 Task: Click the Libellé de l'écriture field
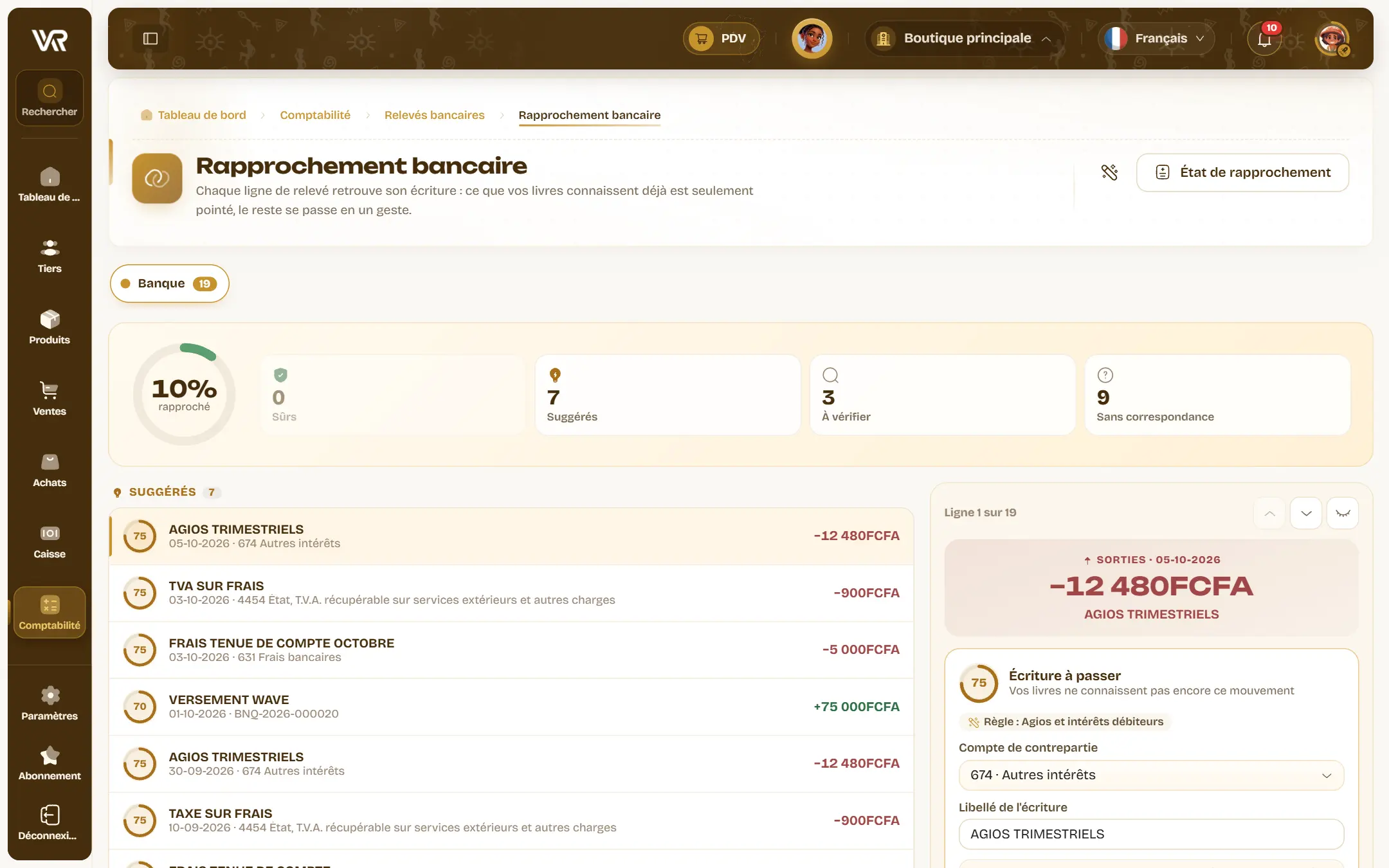pos(1151,834)
